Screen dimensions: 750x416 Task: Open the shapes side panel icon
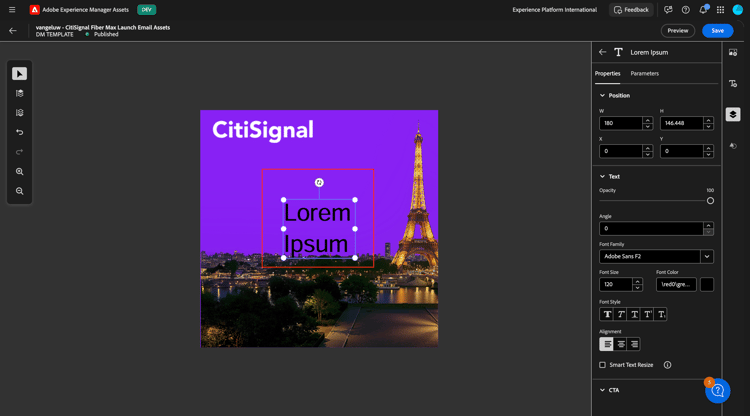733,146
